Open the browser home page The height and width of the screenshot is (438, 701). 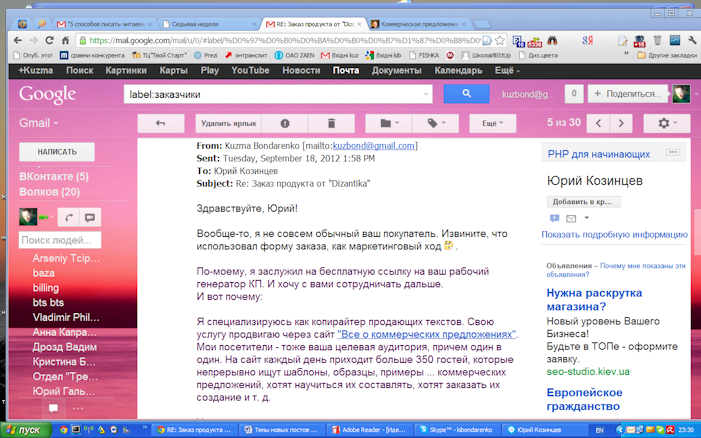pos(65,40)
